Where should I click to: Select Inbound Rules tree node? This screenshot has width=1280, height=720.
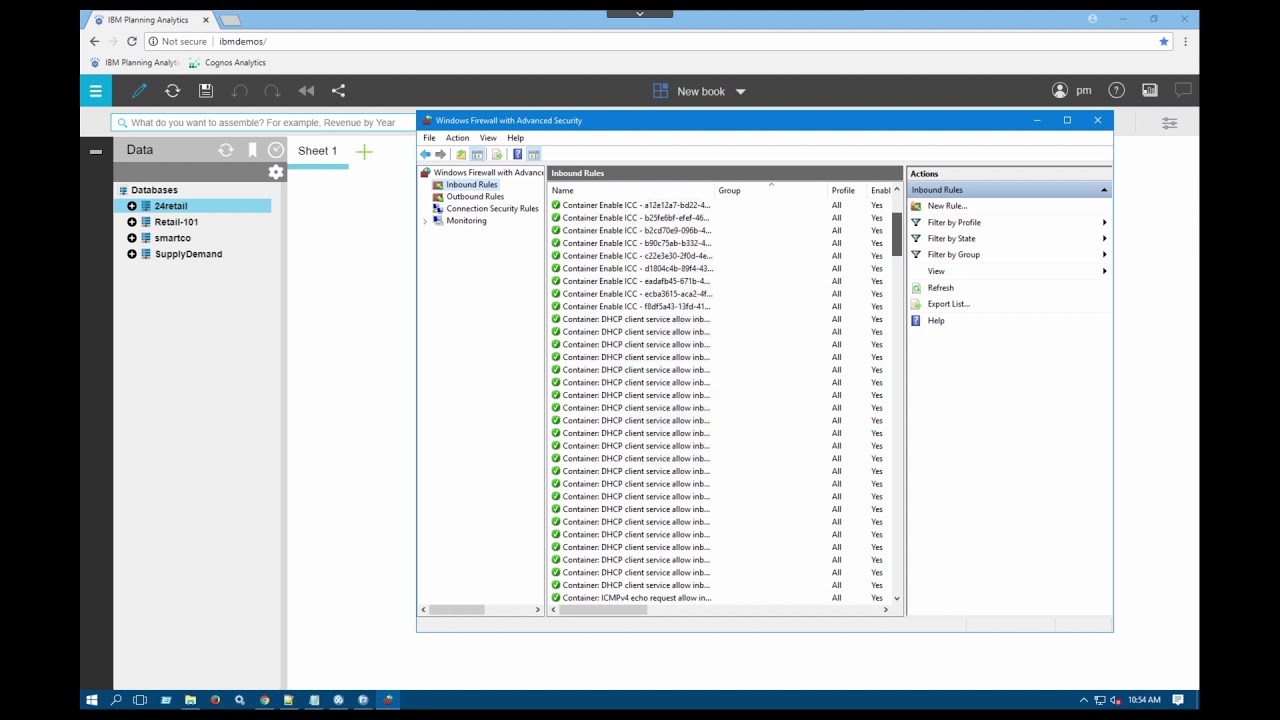[471, 185]
